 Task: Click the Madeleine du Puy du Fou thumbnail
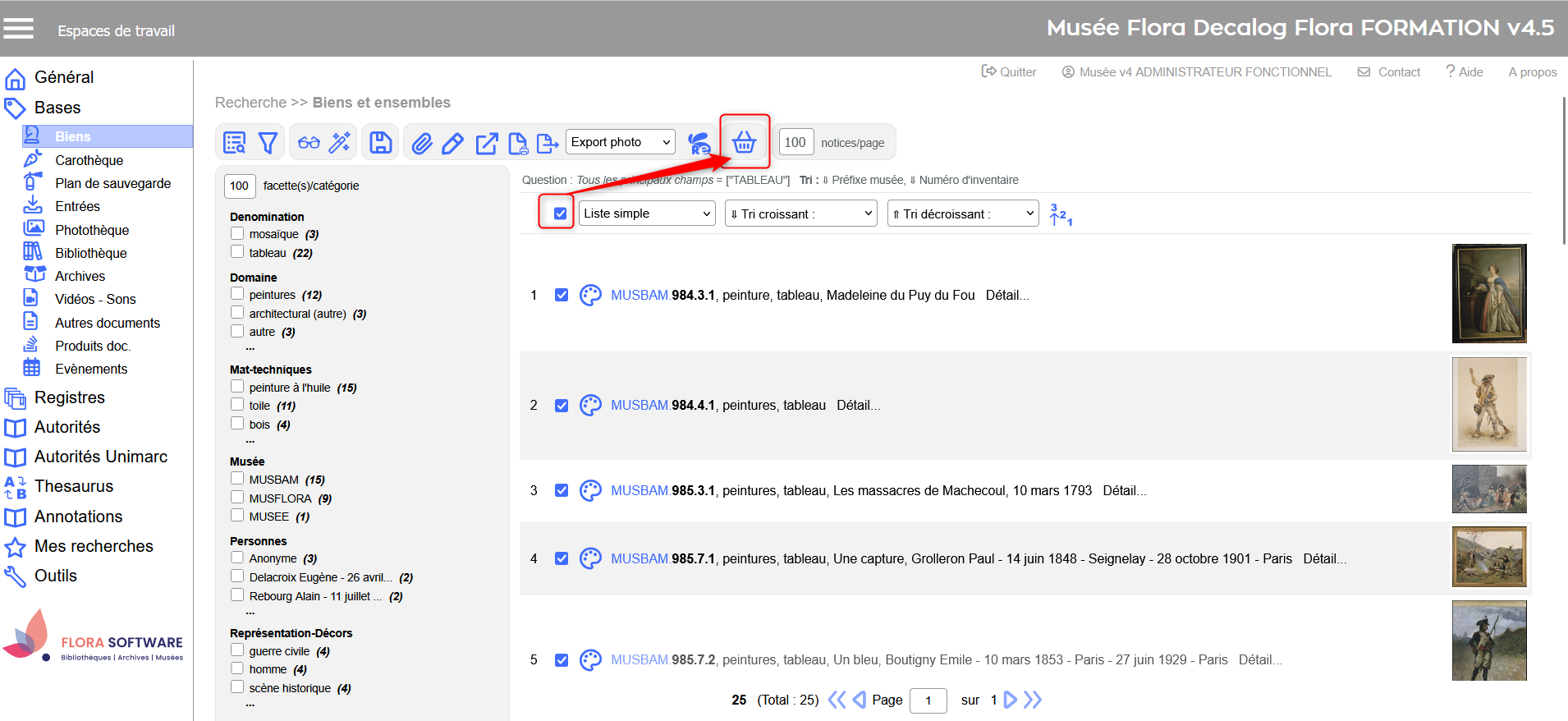pos(1488,293)
